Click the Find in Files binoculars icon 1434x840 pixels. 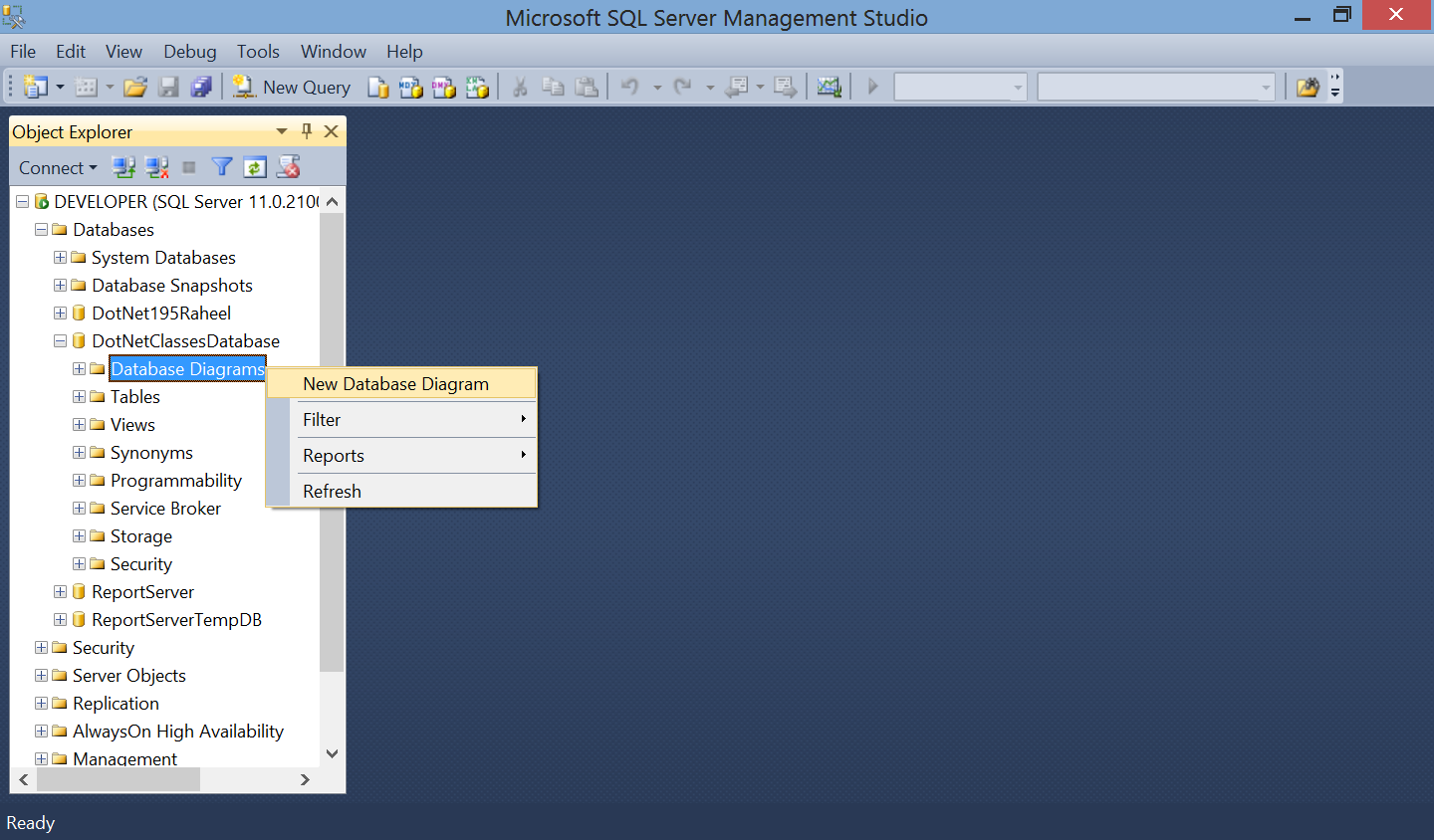(1309, 88)
